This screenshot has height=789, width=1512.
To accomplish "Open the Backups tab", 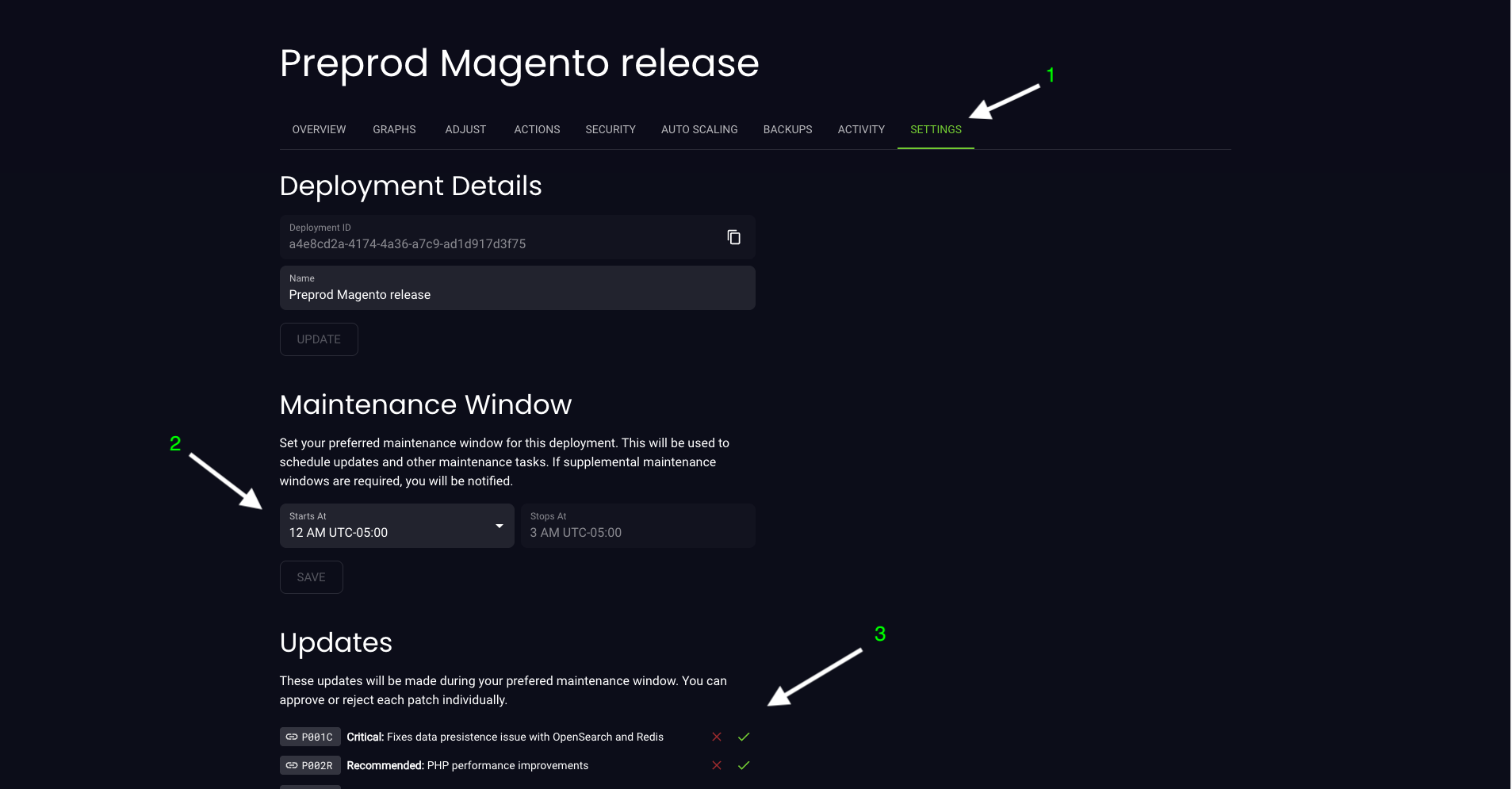I will pos(787,129).
